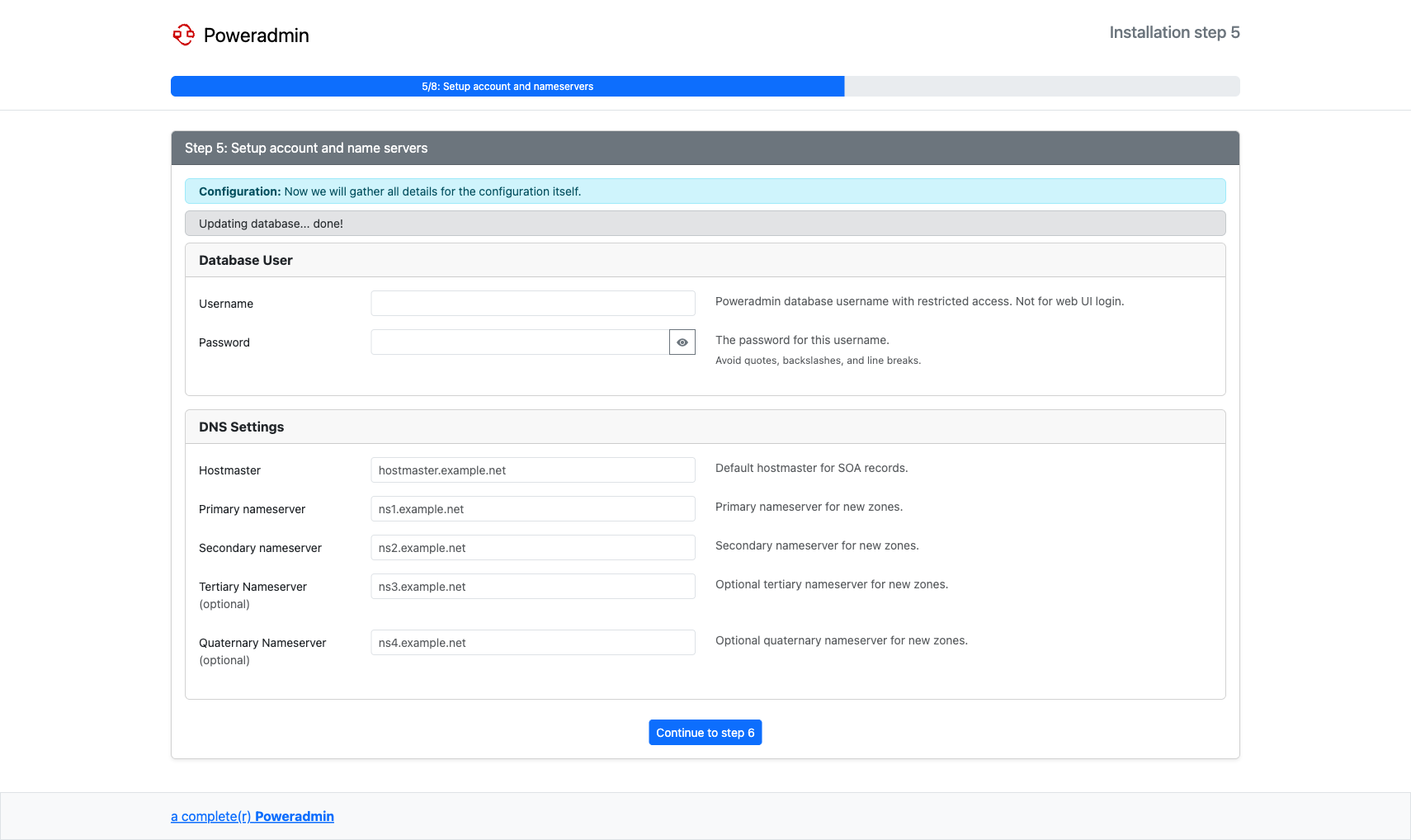Viewport: 1411px width, 840px height.
Task: Click the Secondary nameserver input
Action: coord(532,548)
